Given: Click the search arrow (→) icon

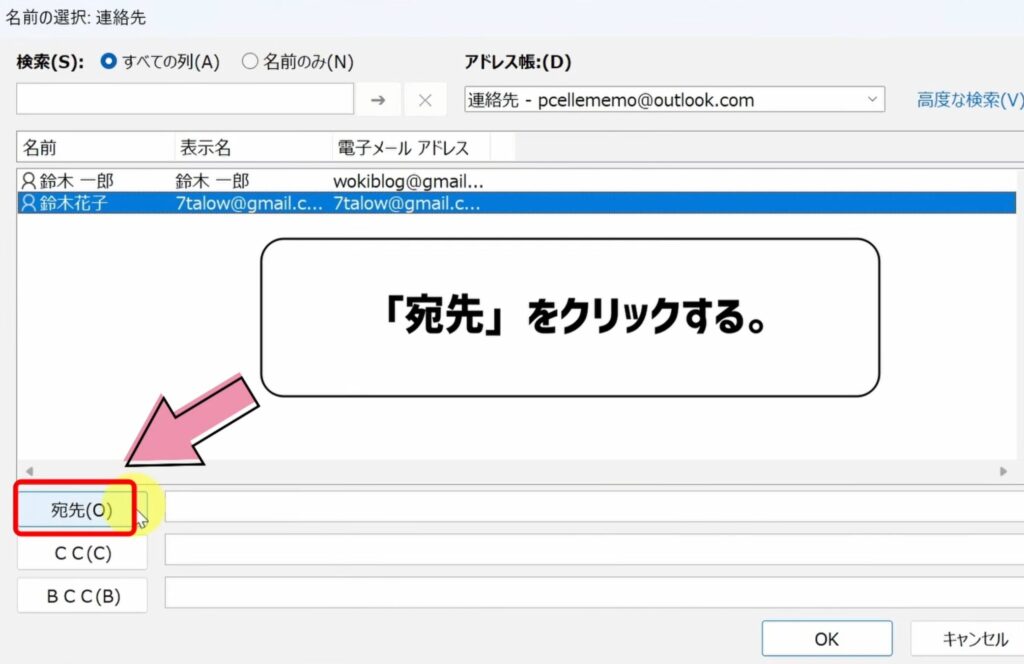Looking at the screenshot, I should 380,99.
